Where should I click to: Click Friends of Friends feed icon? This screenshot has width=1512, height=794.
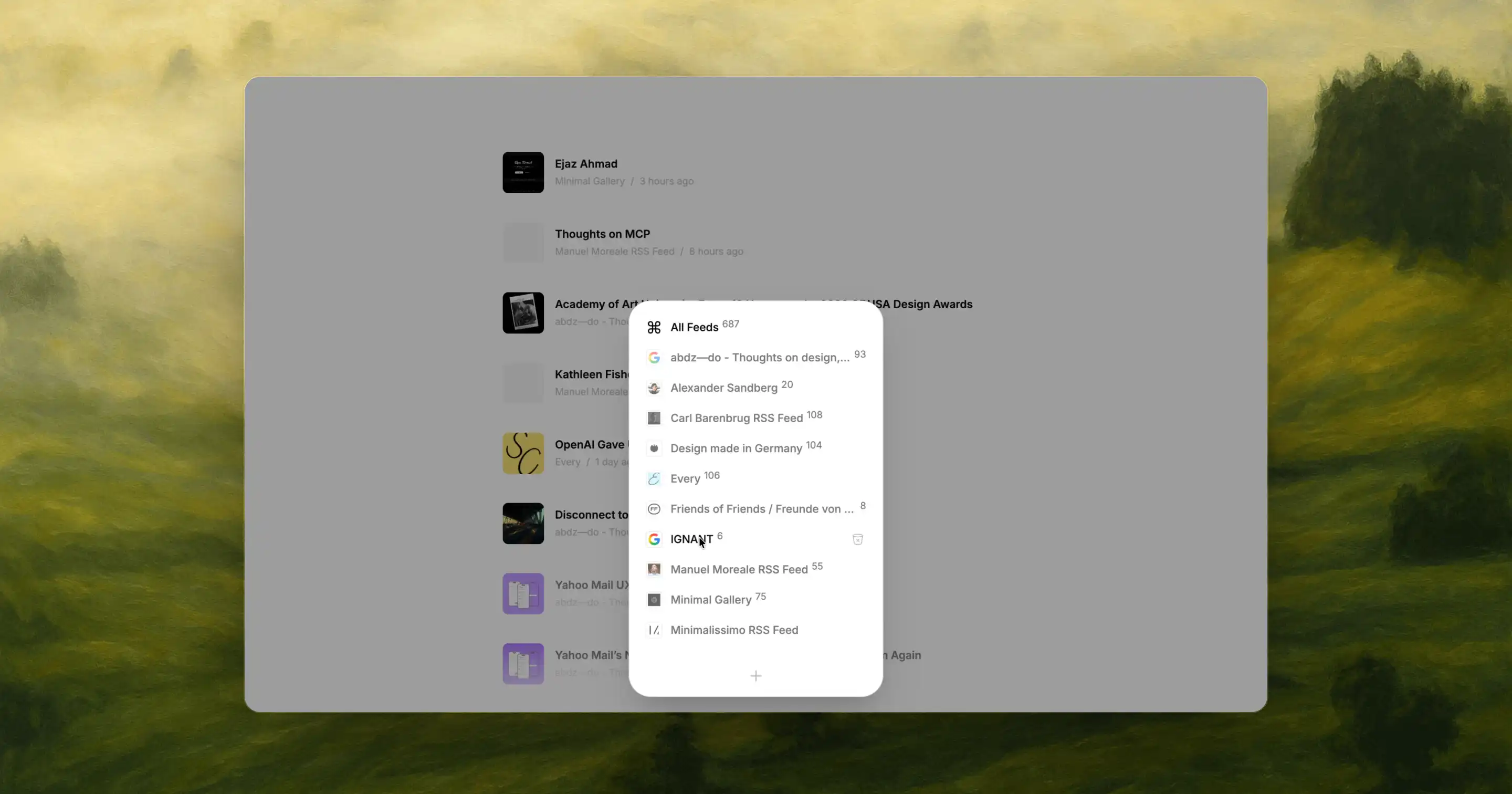[x=654, y=509]
